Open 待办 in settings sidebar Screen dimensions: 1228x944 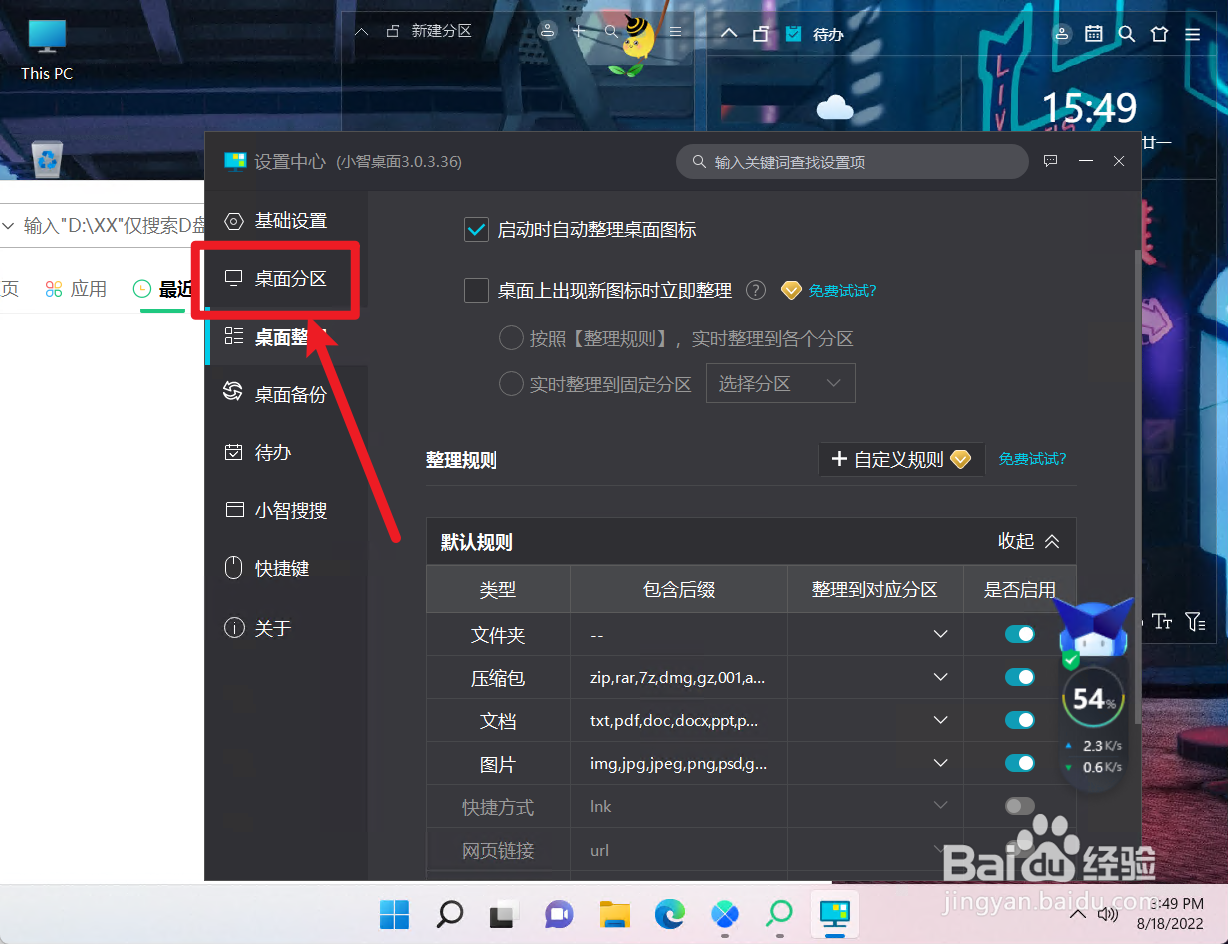[287, 452]
